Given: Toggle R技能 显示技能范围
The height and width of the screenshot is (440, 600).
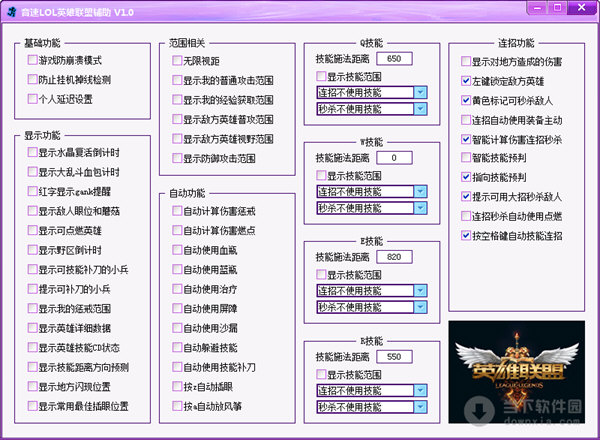Looking at the screenshot, I should tap(321, 374).
